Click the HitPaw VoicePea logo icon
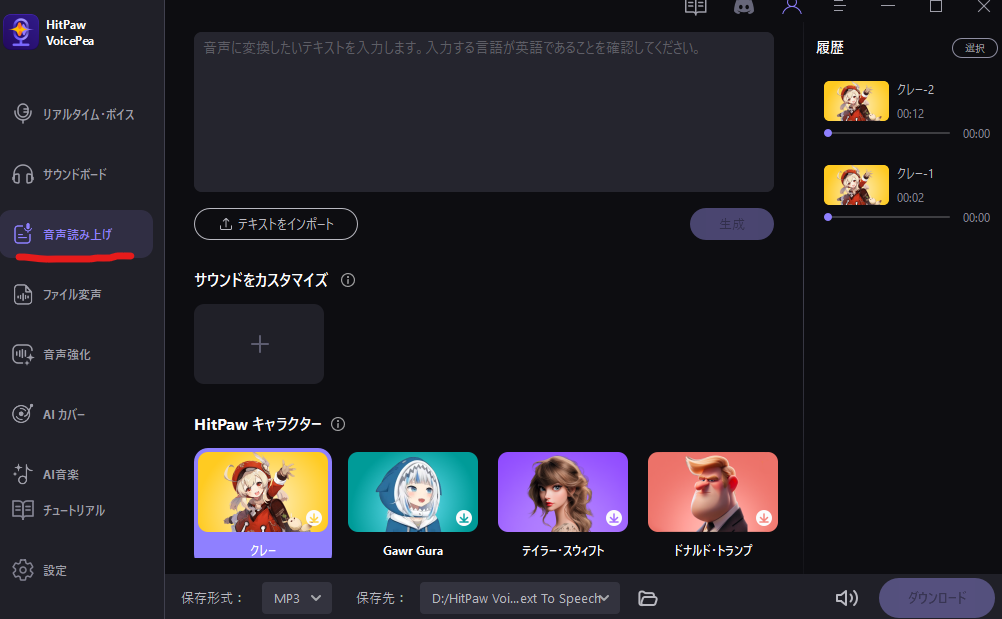 click(x=21, y=32)
